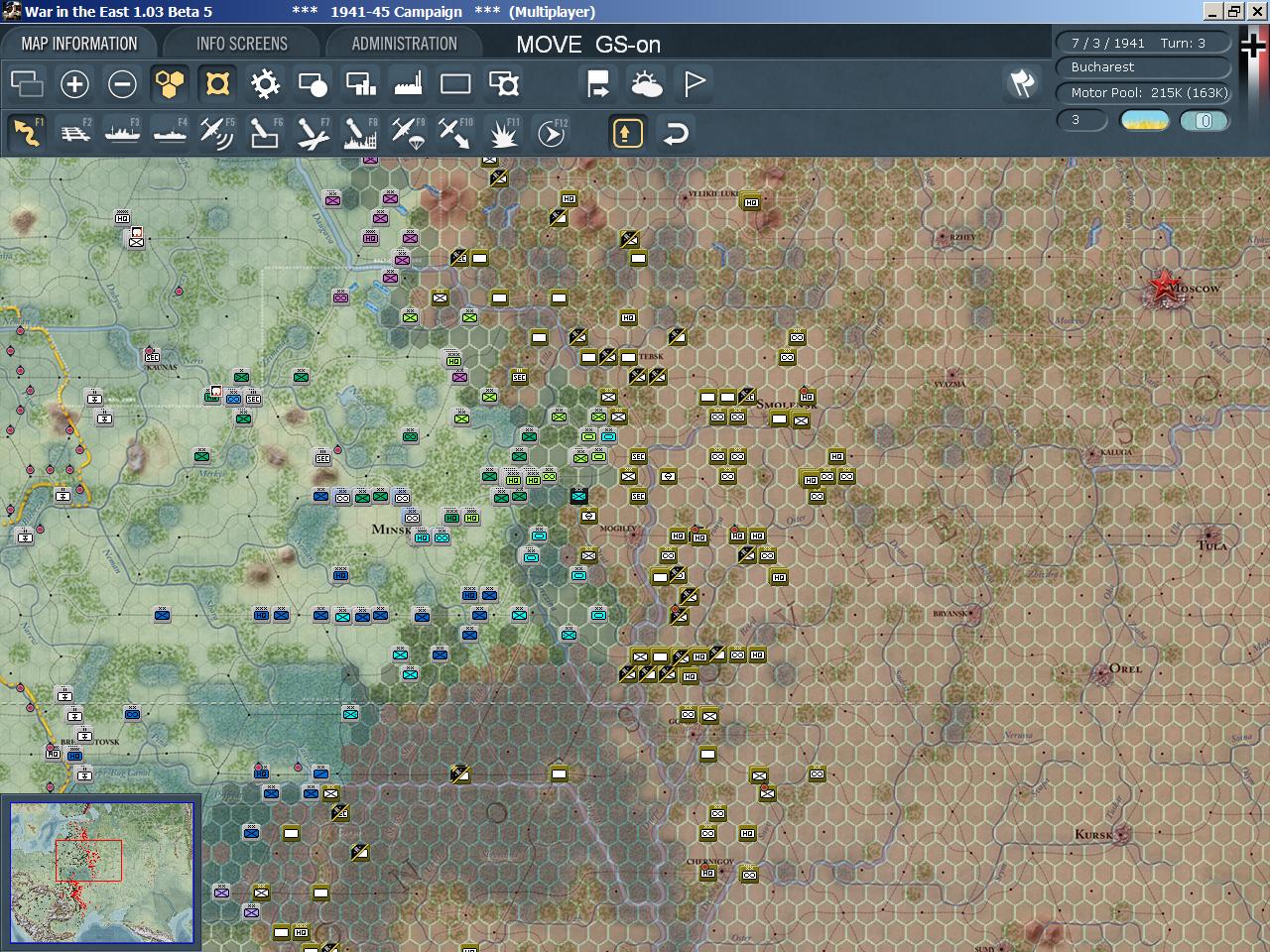The image size is (1270, 952).
Task: Click the weather condition indicator
Action: point(1145,121)
